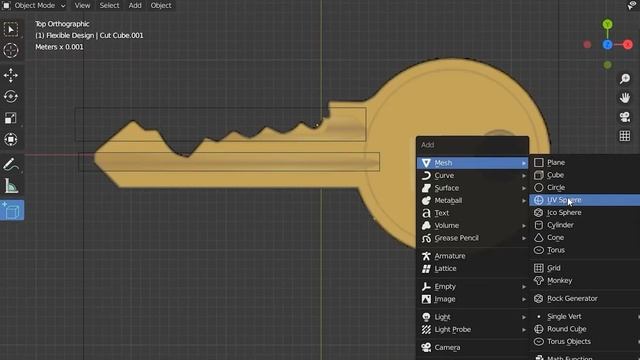Add a Cone mesh
The image size is (640, 360).
click(584, 238)
